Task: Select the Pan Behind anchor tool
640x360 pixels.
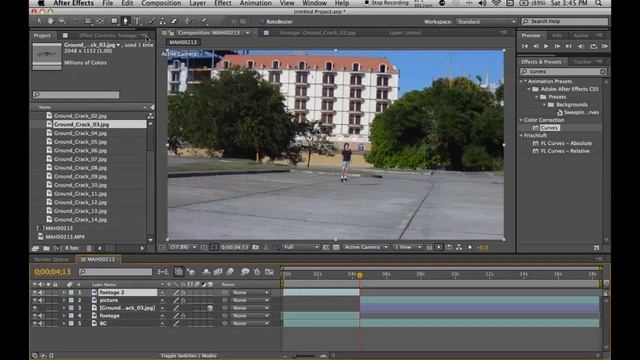Action: (100, 21)
